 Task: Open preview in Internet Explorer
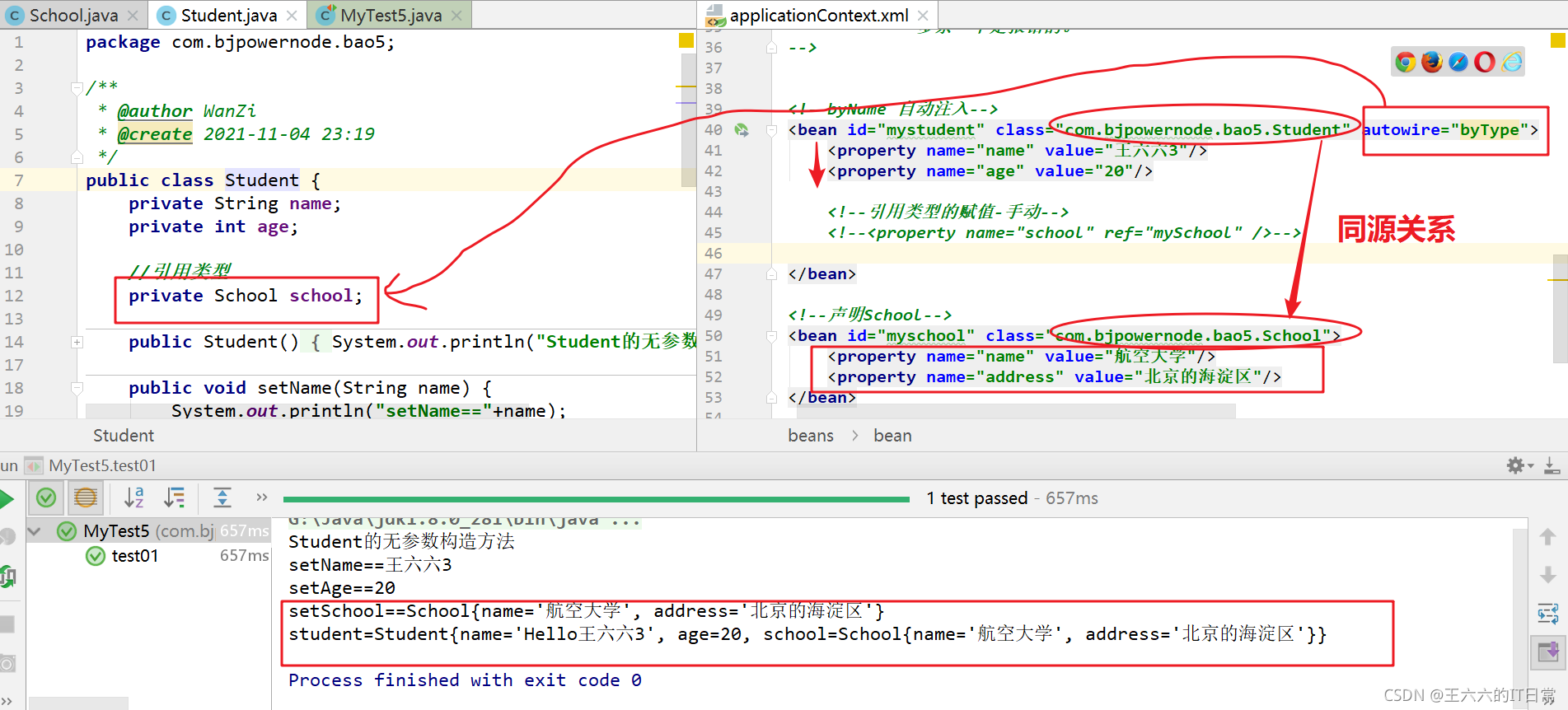pos(1512,62)
